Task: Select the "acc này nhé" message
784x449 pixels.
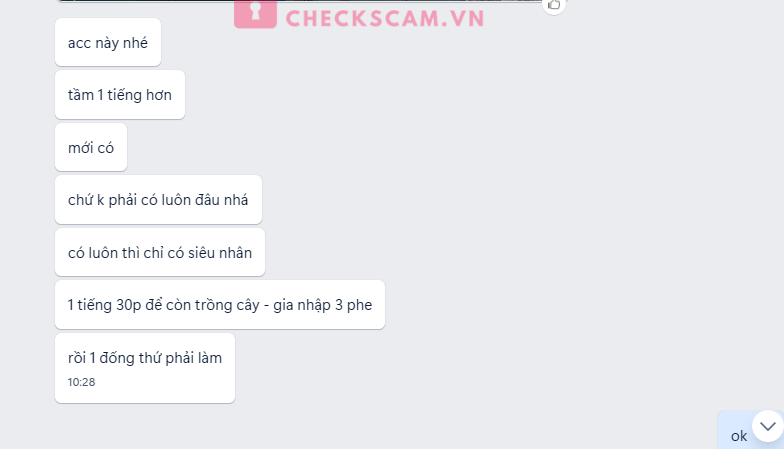Action: [108, 42]
